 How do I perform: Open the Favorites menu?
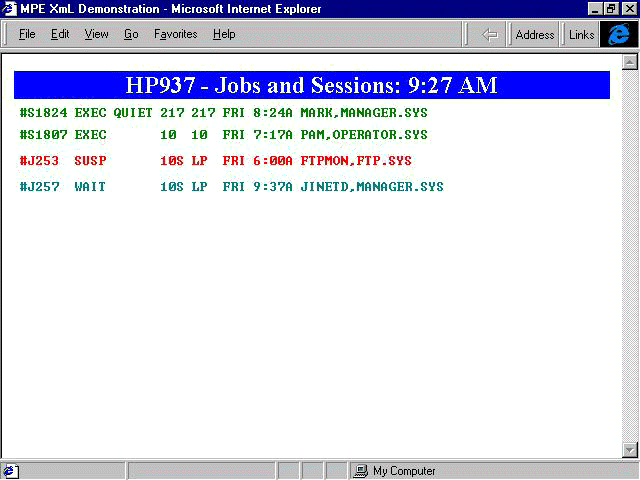point(175,34)
